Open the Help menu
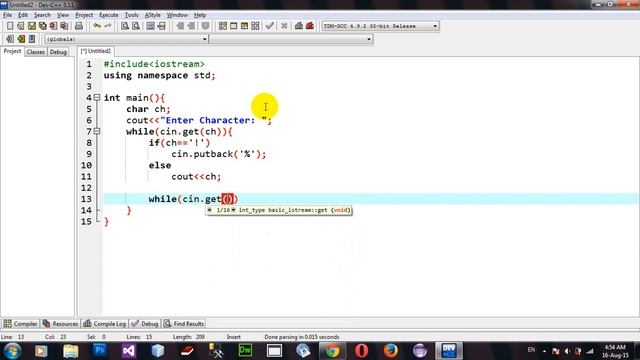Viewport: 640px width, 360px height. click(x=200, y=15)
